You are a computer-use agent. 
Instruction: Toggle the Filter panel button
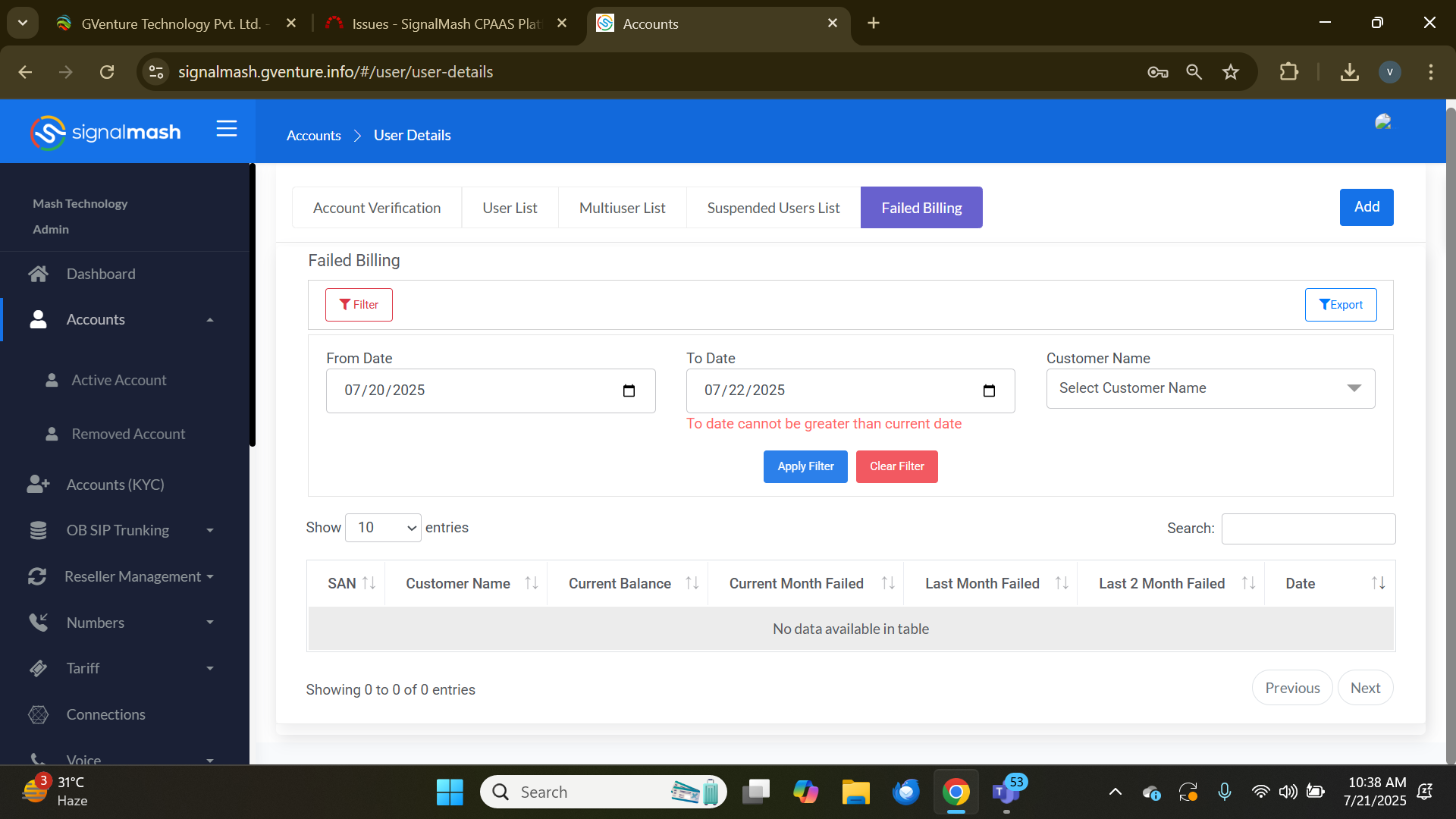[359, 305]
